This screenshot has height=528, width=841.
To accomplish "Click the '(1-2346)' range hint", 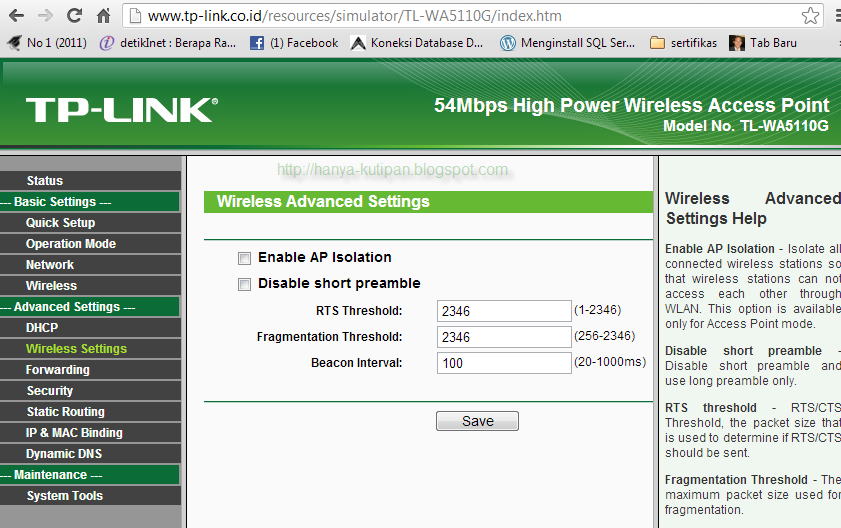I will [x=597, y=310].
